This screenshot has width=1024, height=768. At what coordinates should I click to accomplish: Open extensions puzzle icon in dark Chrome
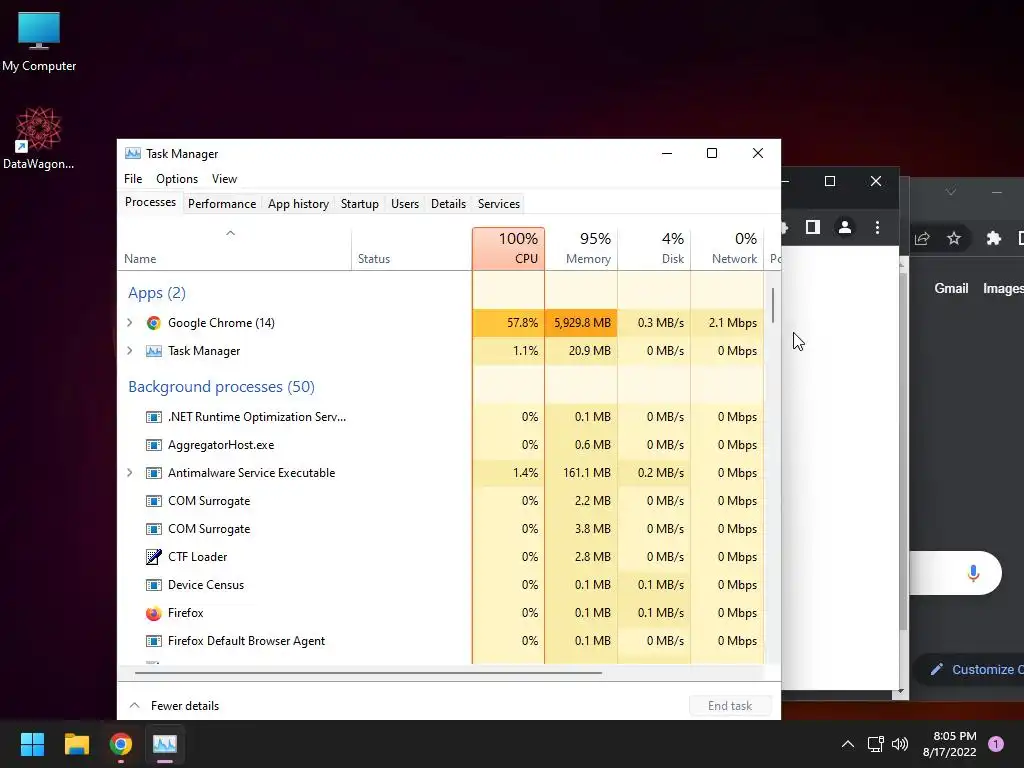tap(993, 238)
